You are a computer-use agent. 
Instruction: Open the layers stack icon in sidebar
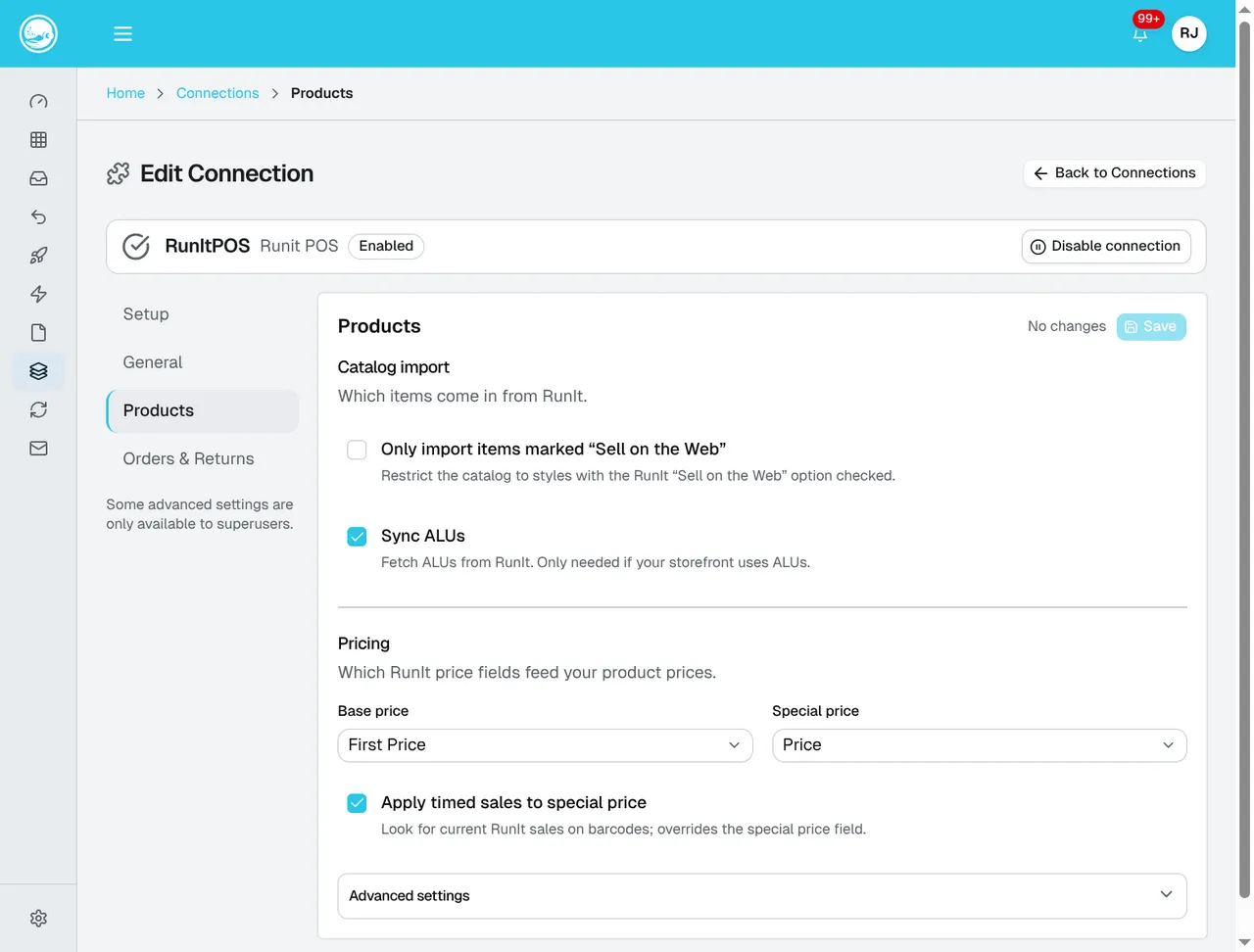tap(38, 371)
